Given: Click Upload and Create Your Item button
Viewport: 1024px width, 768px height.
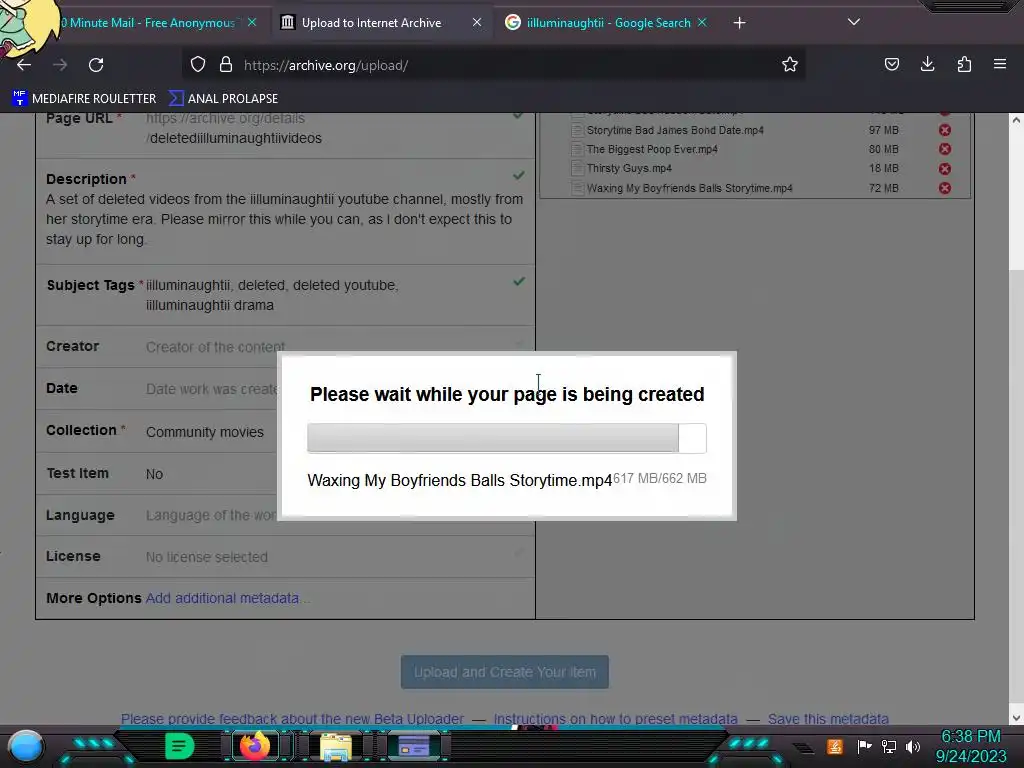Looking at the screenshot, I should pos(505,672).
